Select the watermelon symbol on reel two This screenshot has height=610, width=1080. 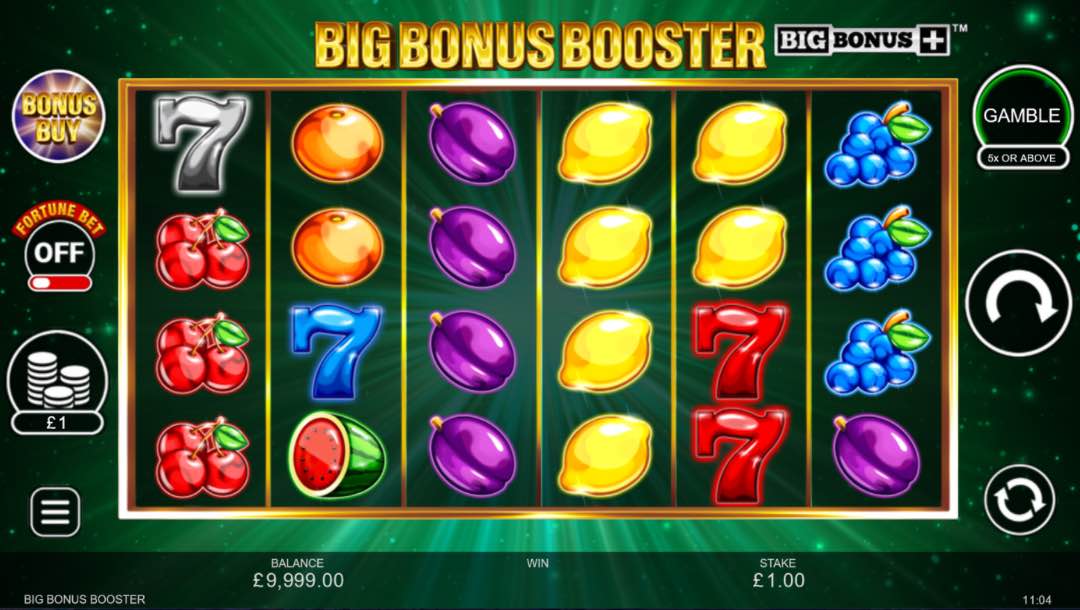tap(337, 455)
